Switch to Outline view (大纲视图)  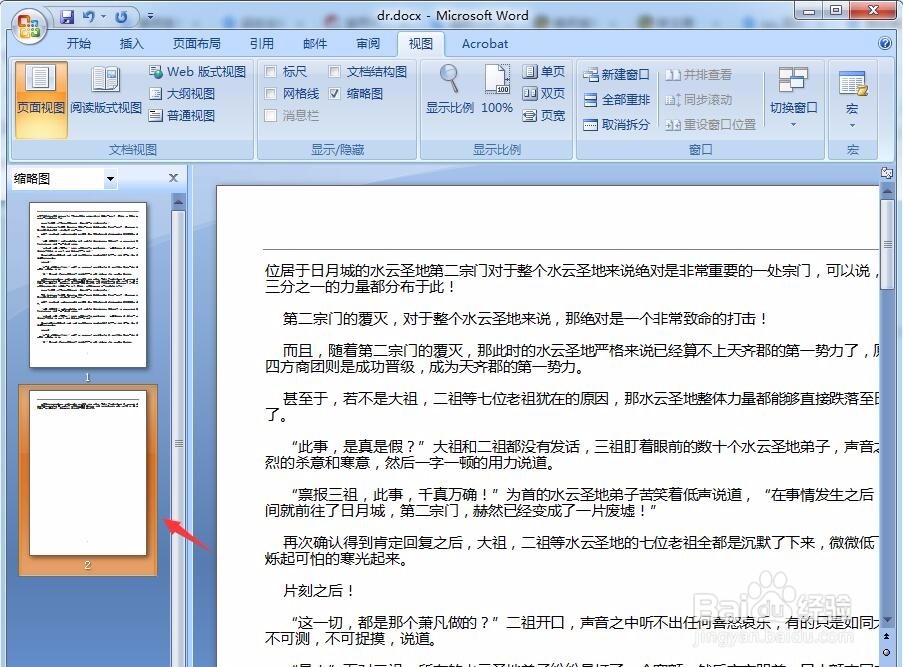[x=182, y=93]
